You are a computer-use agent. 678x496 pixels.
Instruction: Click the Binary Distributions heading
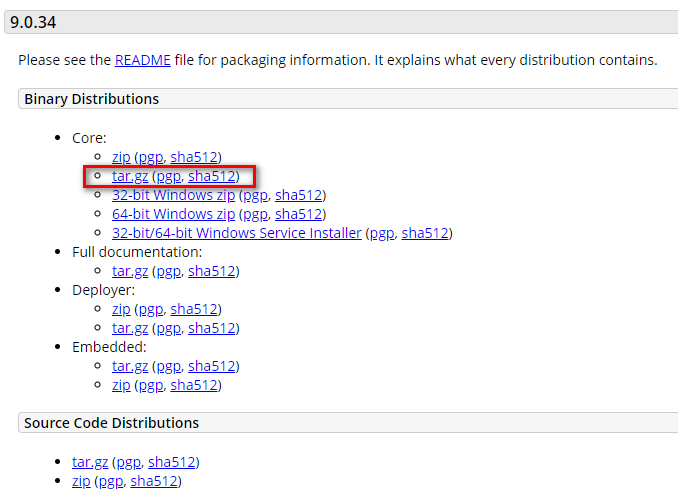point(92,99)
